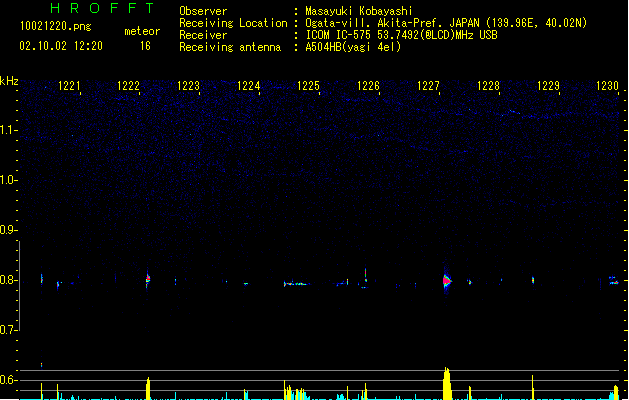Click the 'meteor' label text
The image size is (629, 400).
[142, 31]
